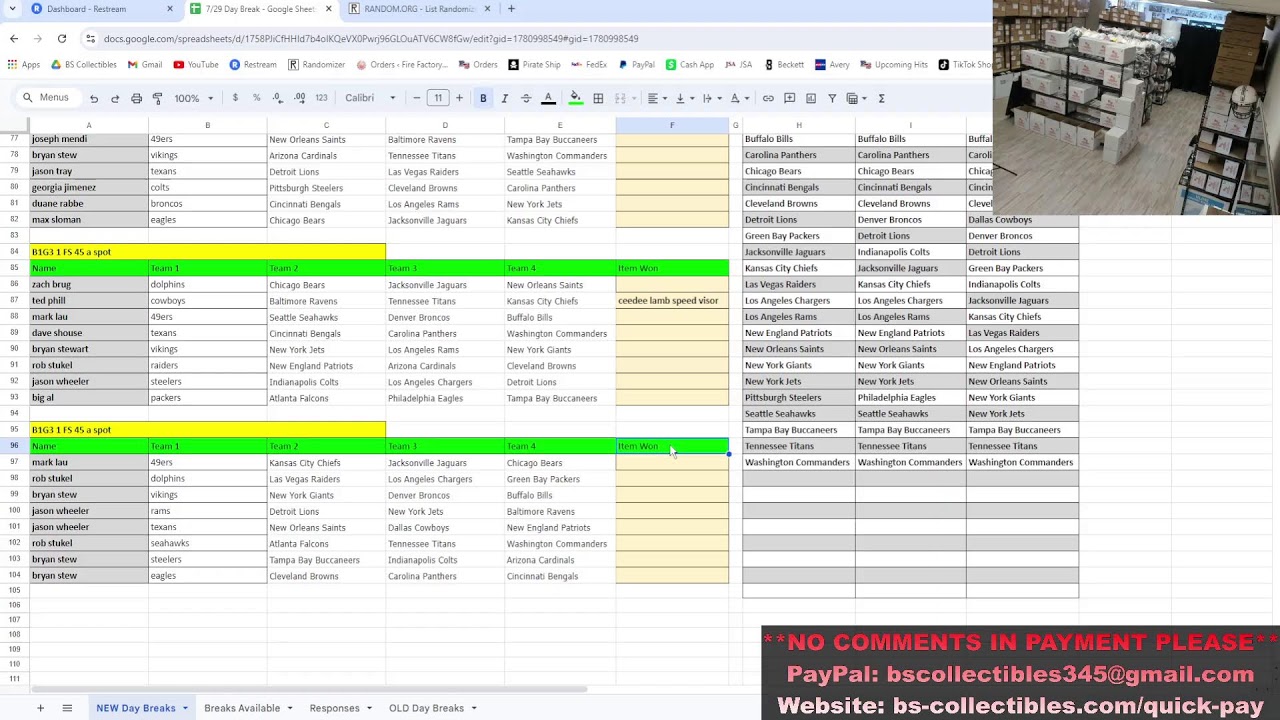Insert a chart
Screen dimensions: 1280x720
pyautogui.click(x=810, y=98)
